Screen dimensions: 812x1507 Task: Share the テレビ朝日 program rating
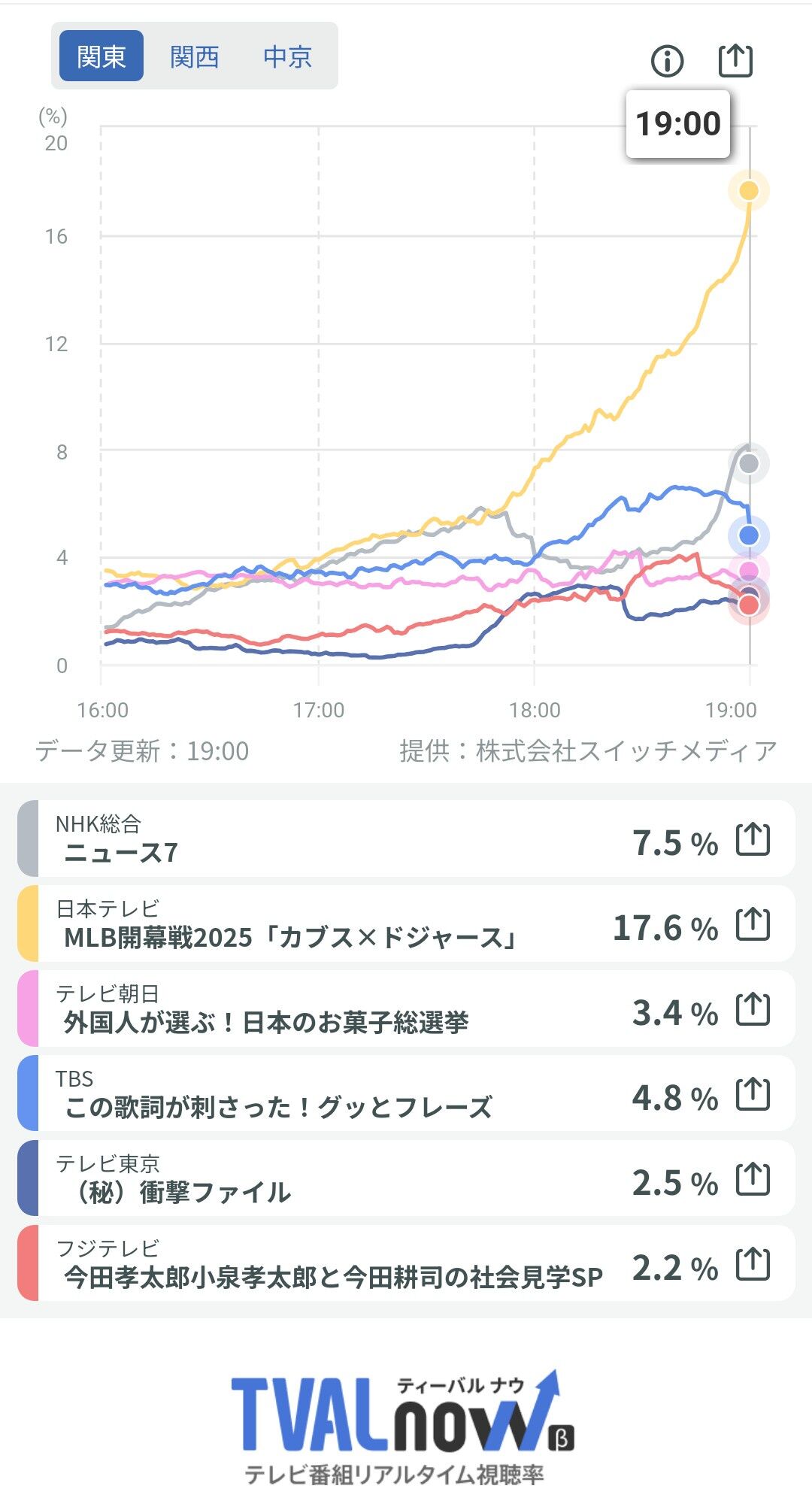coord(753,1009)
